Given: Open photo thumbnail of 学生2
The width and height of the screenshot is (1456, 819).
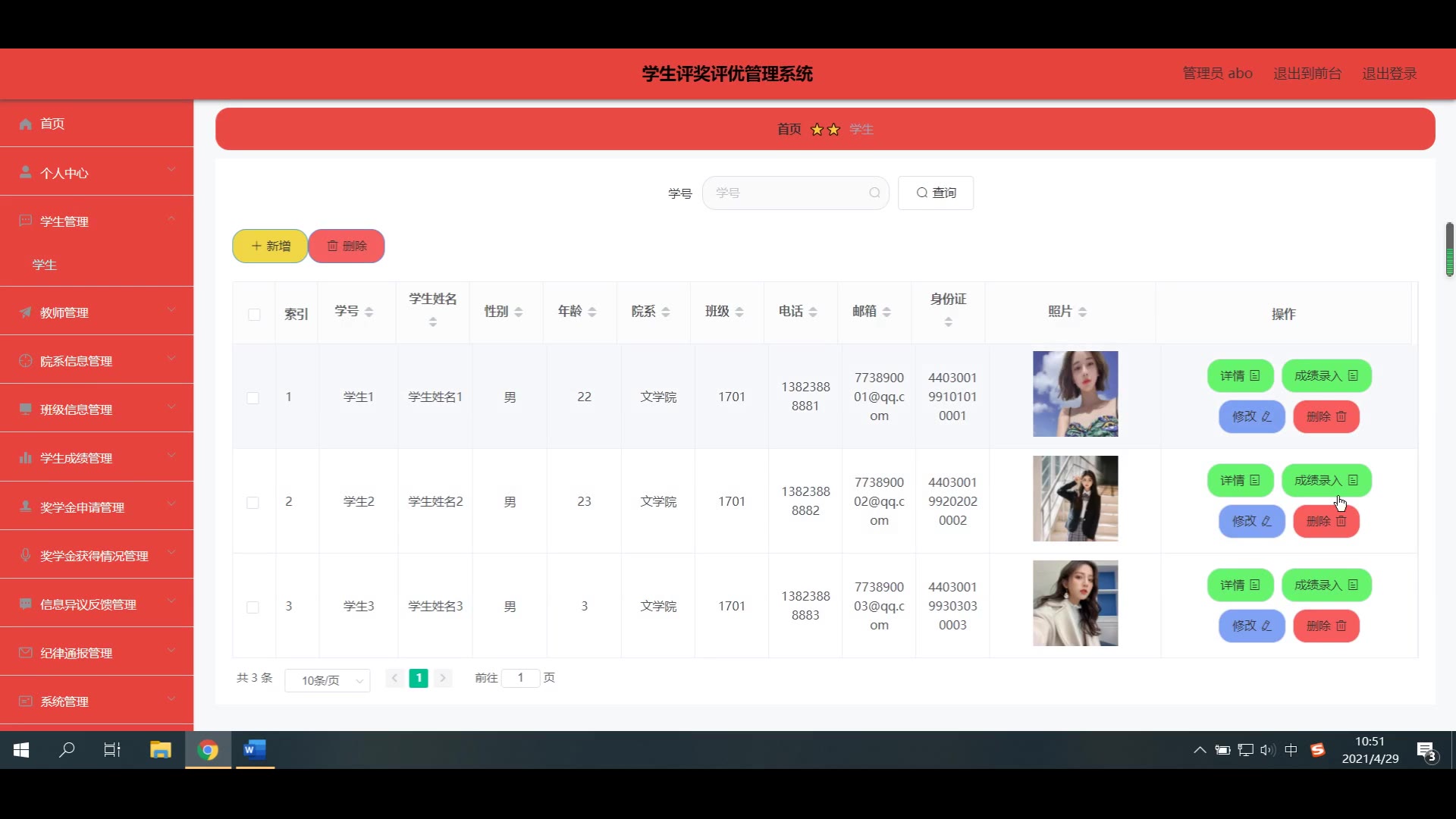Looking at the screenshot, I should click(x=1075, y=498).
